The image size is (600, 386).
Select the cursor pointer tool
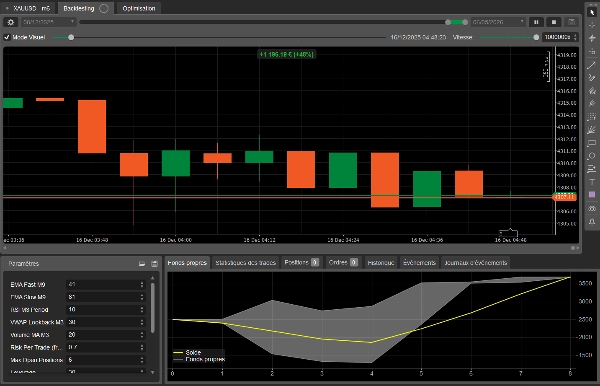tap(592, 12)
